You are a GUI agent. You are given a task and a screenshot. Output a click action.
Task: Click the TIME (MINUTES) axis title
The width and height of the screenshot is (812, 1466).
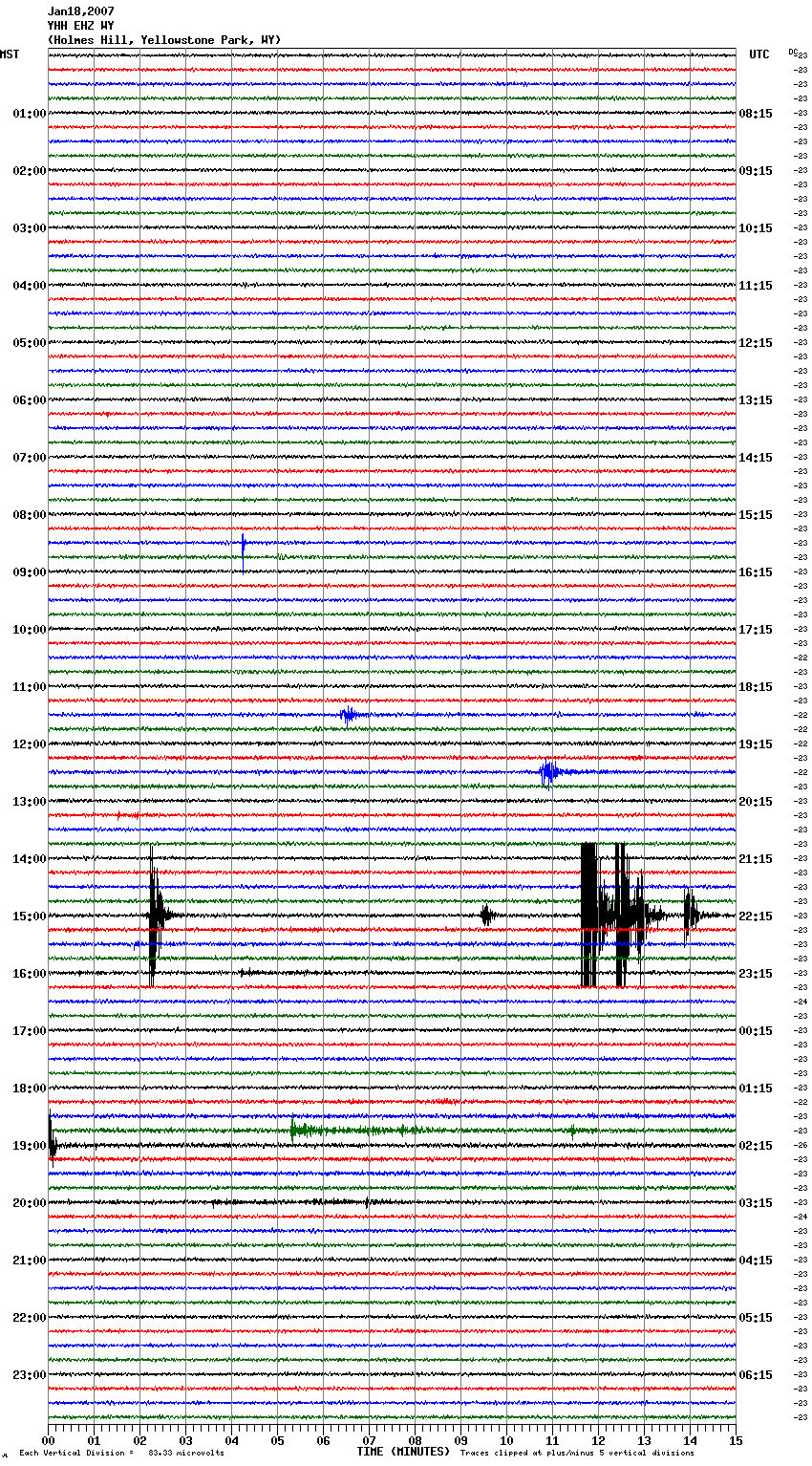tap(403, 1452)
